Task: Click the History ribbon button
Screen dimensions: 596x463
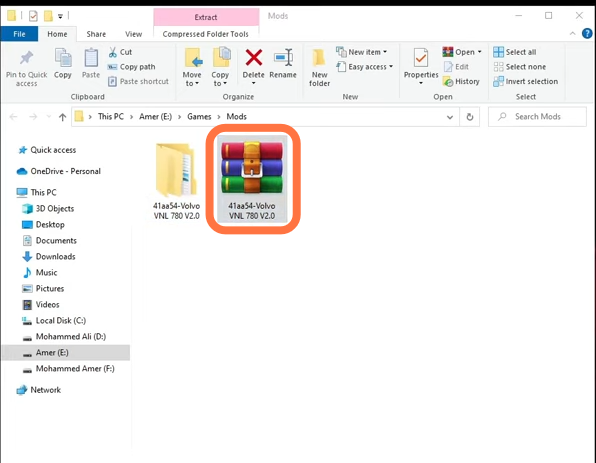Action: (461, 81)
